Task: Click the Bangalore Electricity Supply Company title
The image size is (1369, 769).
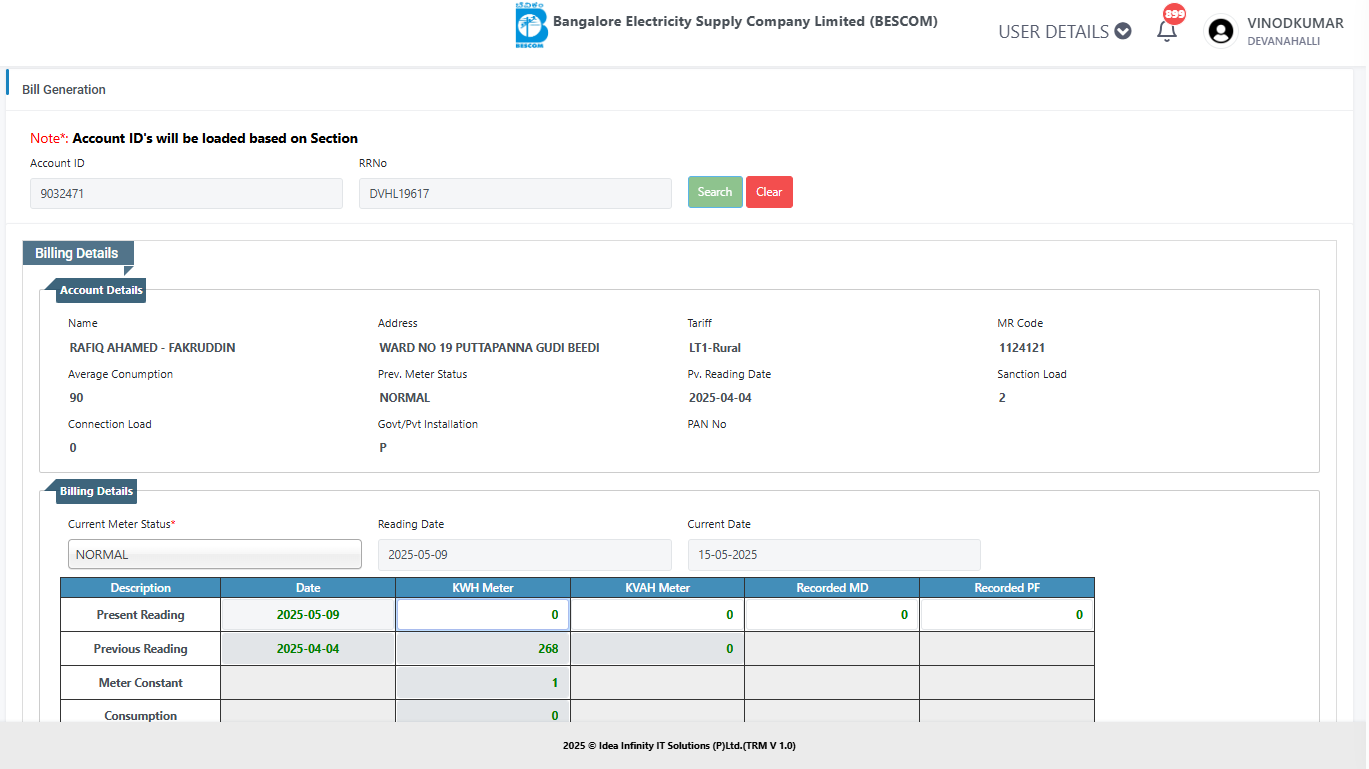Action: pos(745,21)
